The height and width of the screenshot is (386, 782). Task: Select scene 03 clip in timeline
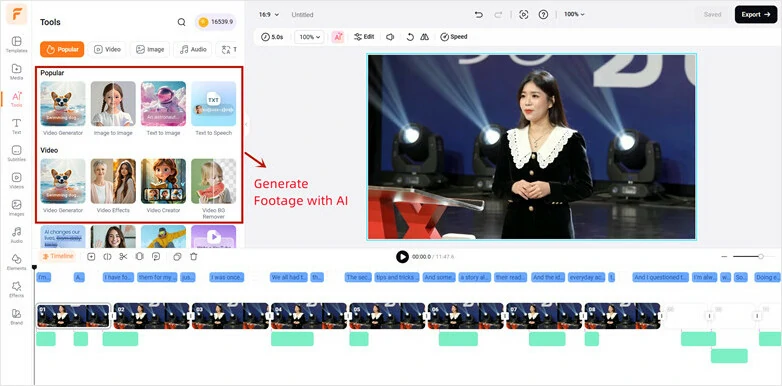(x=230, y=316)
